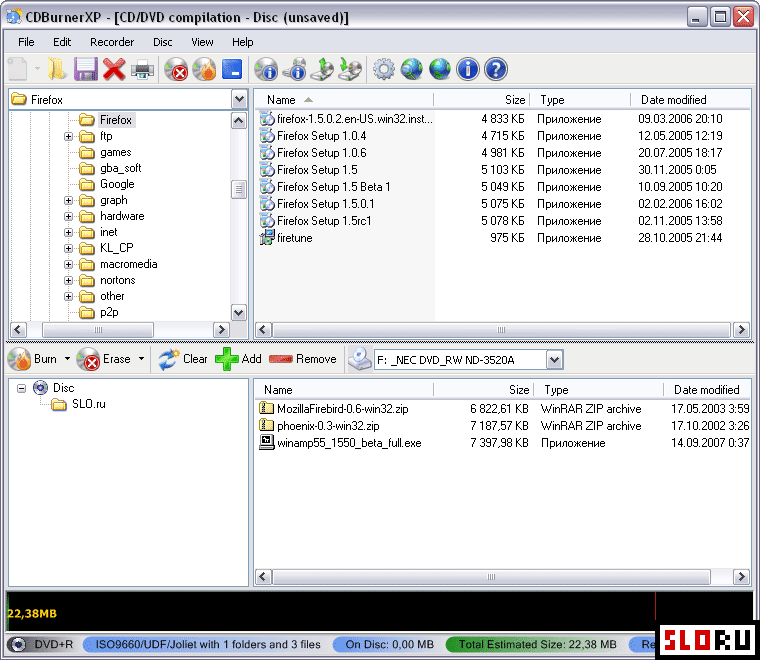Click the winamp55_1550_beta_full.exe file icon
Image resolution: width=760 pixels, height=660 pixels.
click(267, 442)
